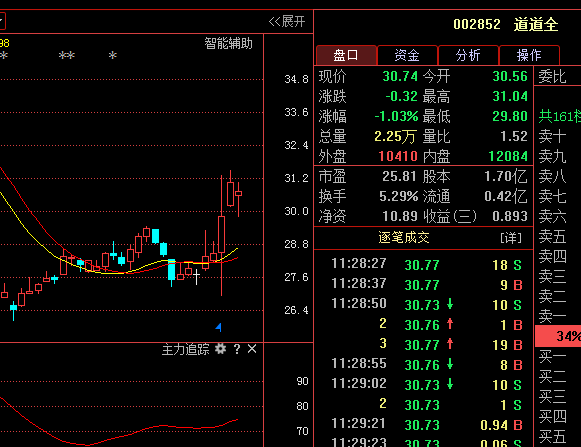Open 主力追踪 settings gear icon
This screenshot has width=581, height=447.
tap(220, 349)
